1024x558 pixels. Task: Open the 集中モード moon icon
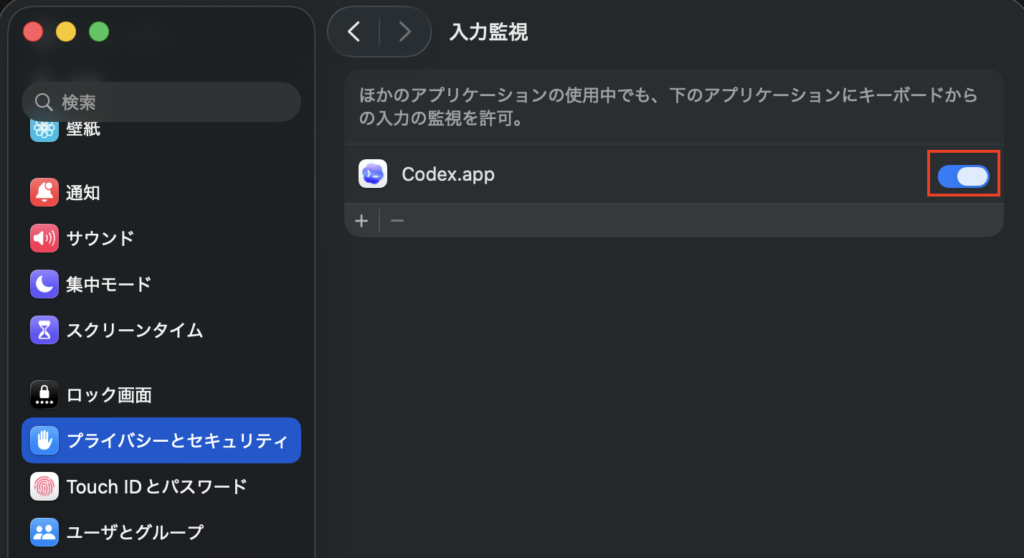tap(44, 284)
